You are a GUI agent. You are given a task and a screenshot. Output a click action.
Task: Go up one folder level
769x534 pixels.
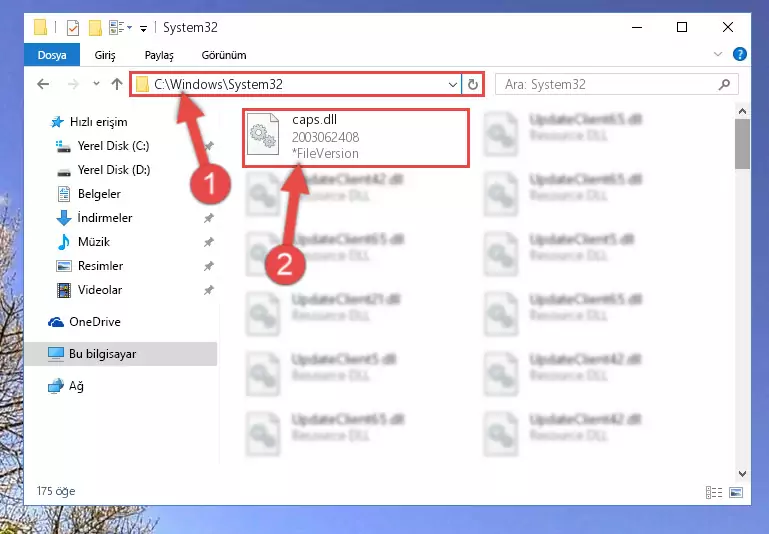[x=117, y=84]
